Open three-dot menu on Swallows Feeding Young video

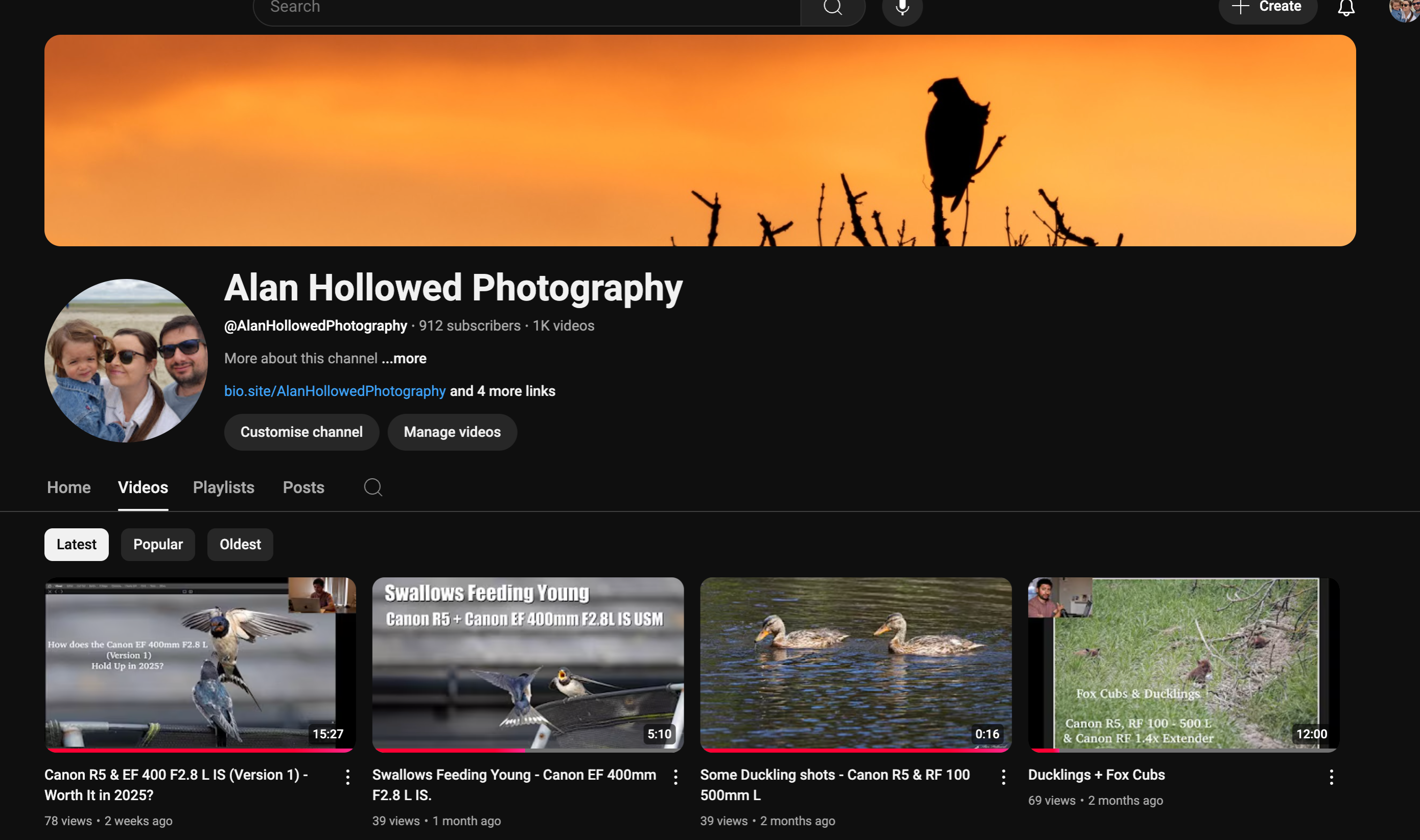(x=675, y=777)
